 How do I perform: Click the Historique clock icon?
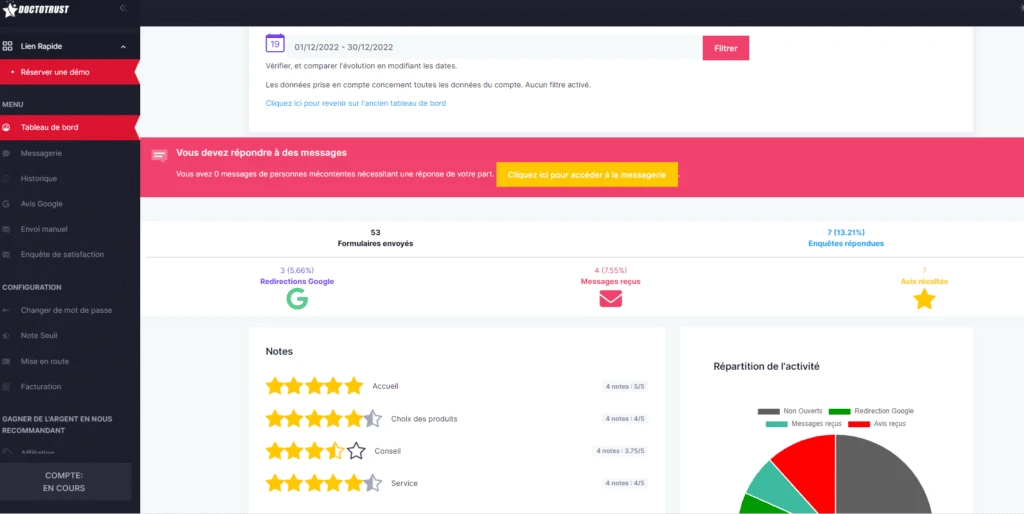tap(7, 178)
